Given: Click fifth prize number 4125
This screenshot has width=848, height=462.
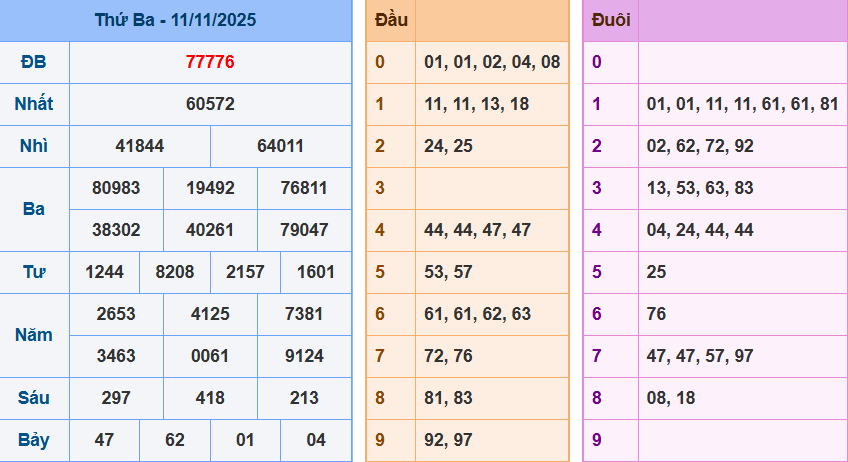Looking at the screenshot, I should click(x=210, y=314).
